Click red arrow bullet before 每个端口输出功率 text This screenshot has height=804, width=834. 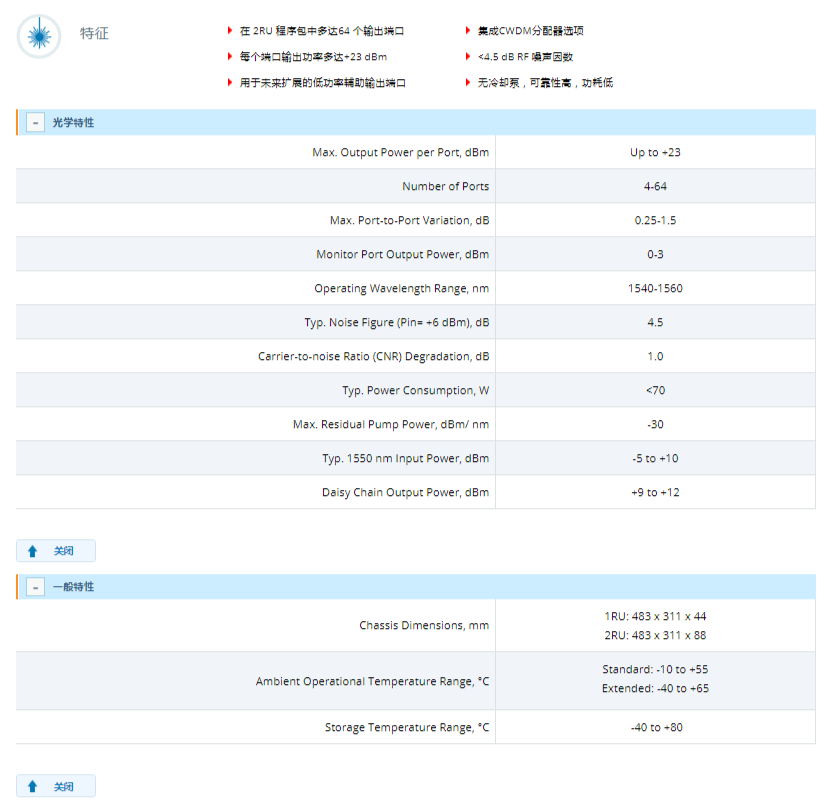(230, 57)
